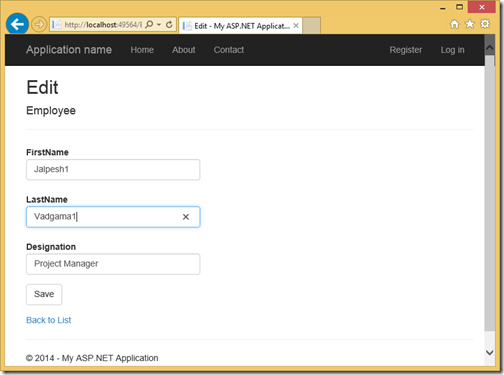504x375 pixels.
Task: Clear LastName field using X icon
Action: coord(186,217)
